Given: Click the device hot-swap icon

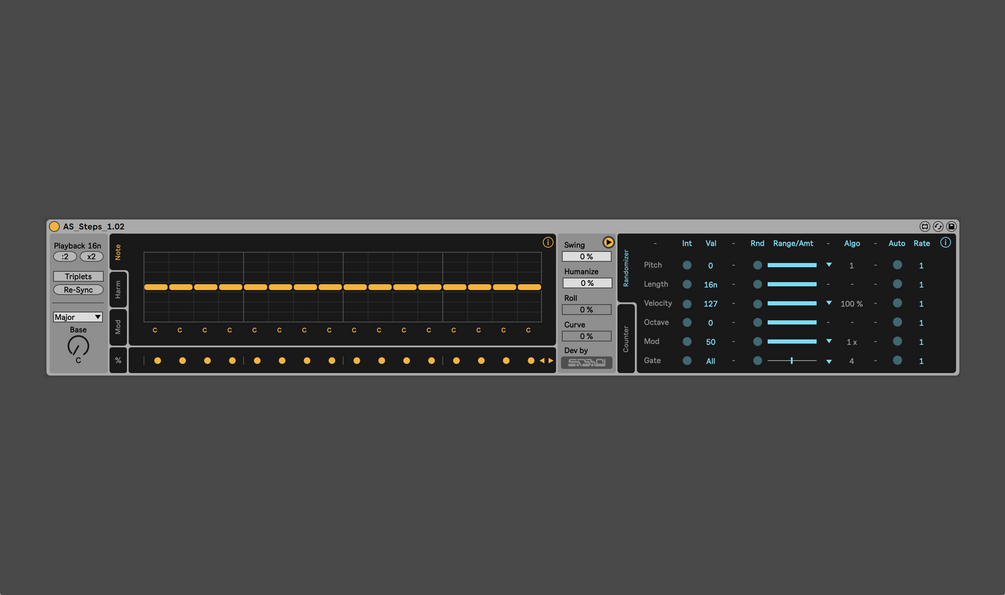Looking at the screenshot, I should tap(938, 226).
